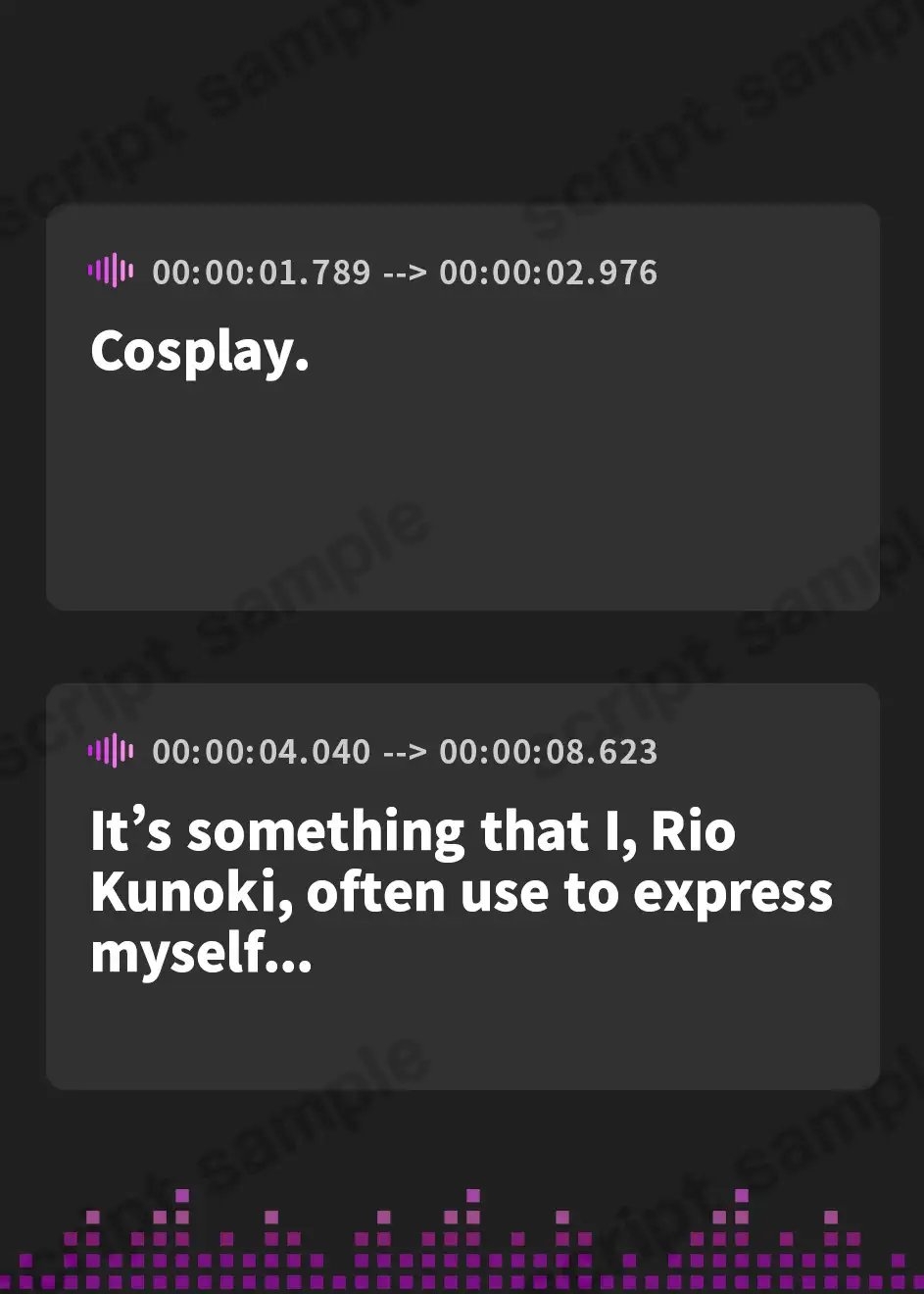Click the arrow between 04.040 and 08.623
924x1294 pixels.
[x=405, y=752]
